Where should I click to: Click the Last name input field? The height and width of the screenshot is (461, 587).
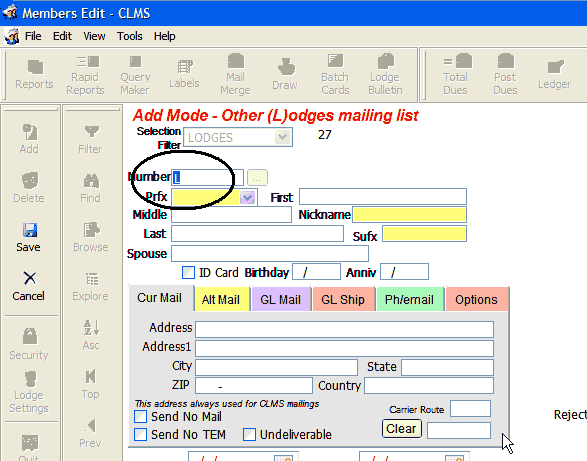click(x=258, y=233)
